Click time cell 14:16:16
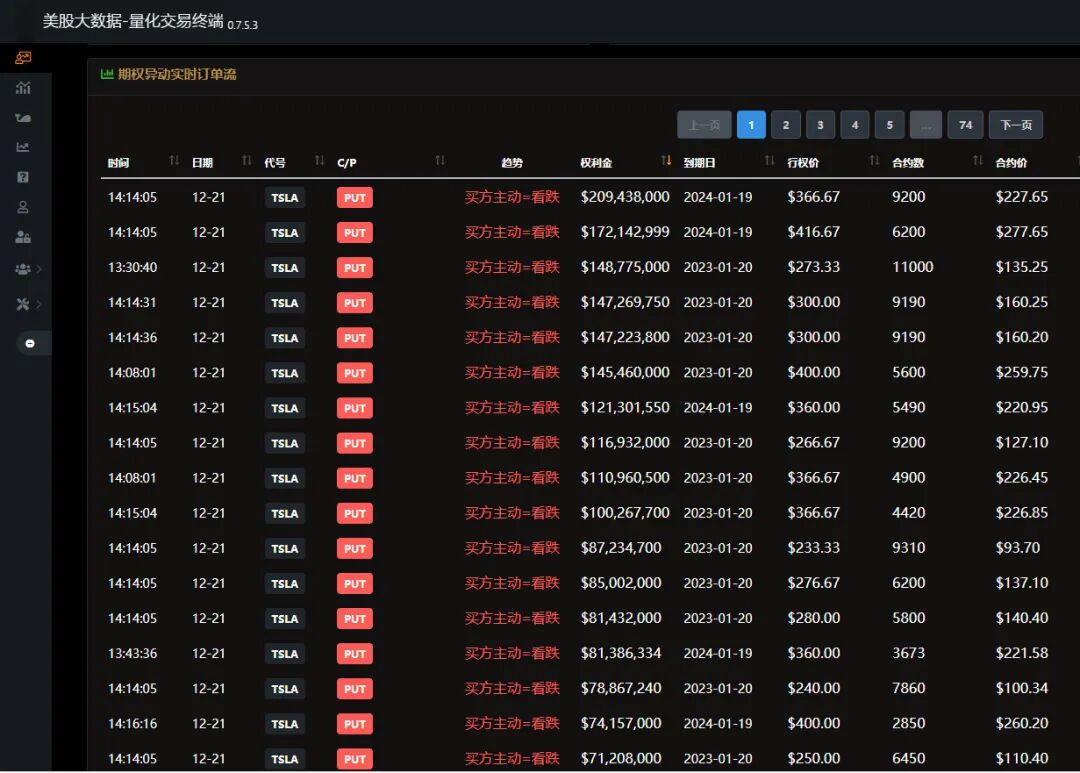The height and width of the screenshot is (773, 1080). point(132,724)
